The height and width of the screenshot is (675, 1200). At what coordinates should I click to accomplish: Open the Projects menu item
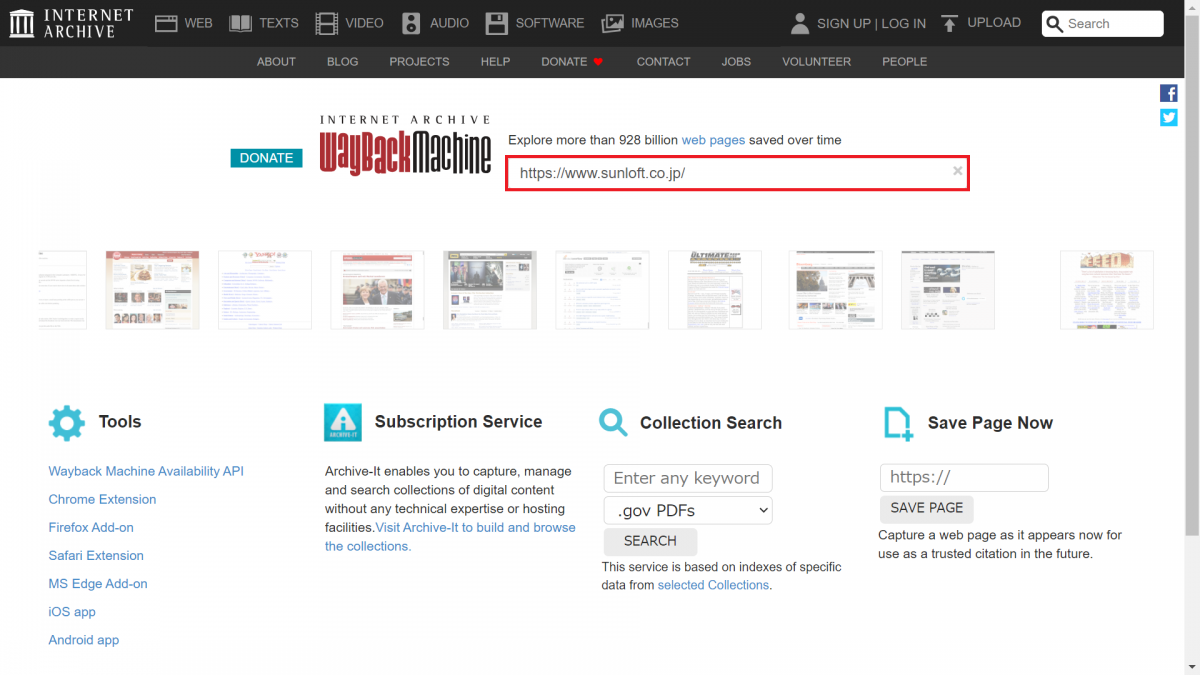[419, 62]
